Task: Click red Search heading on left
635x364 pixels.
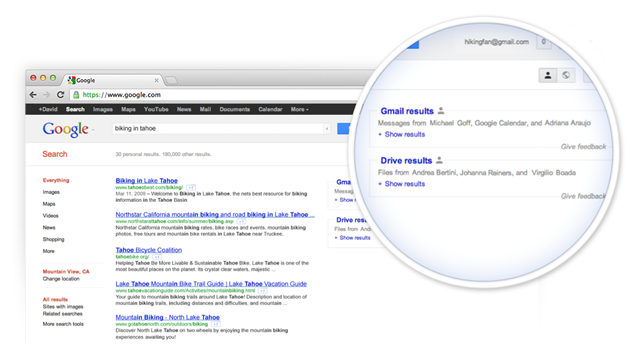Action: 55,154
